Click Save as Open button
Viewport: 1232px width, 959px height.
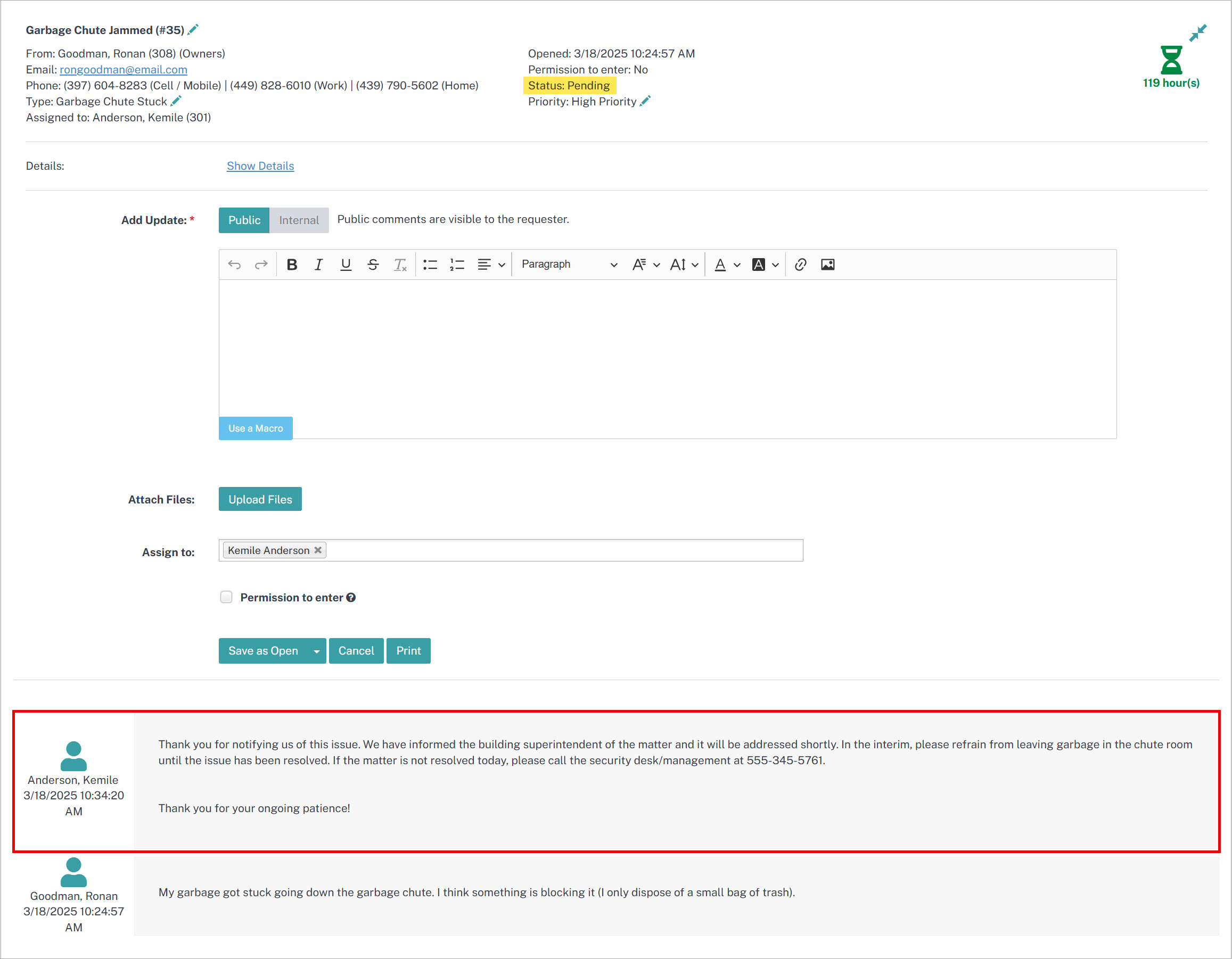click(263, 651)
